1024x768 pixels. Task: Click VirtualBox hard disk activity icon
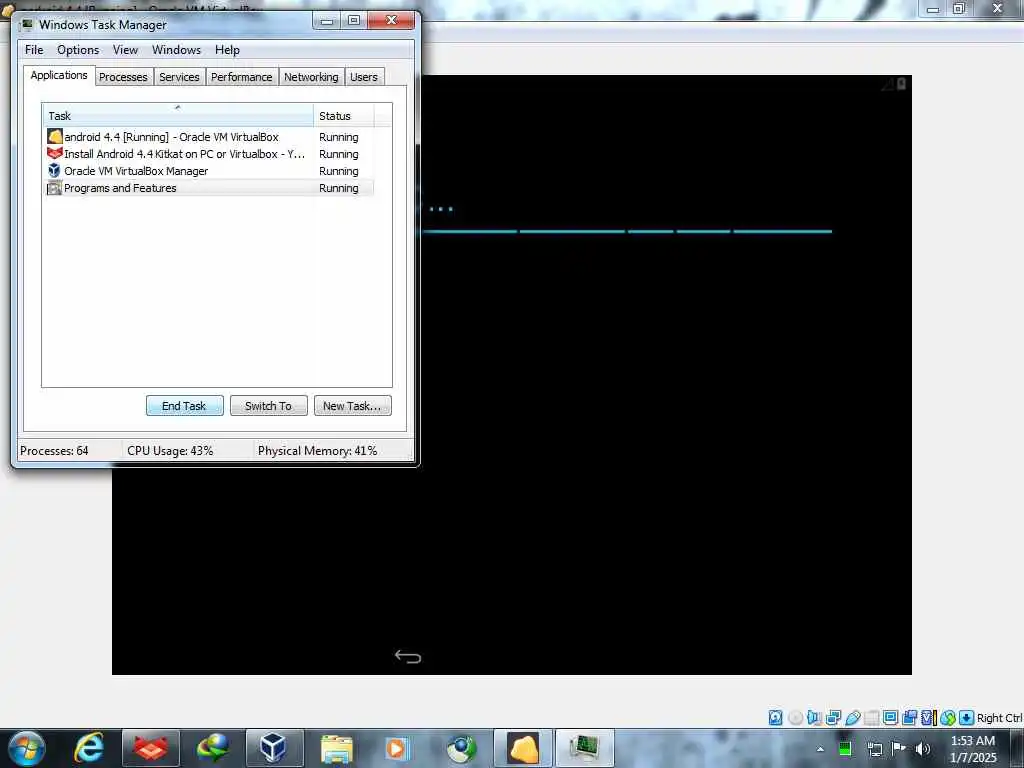pos(775,718)
